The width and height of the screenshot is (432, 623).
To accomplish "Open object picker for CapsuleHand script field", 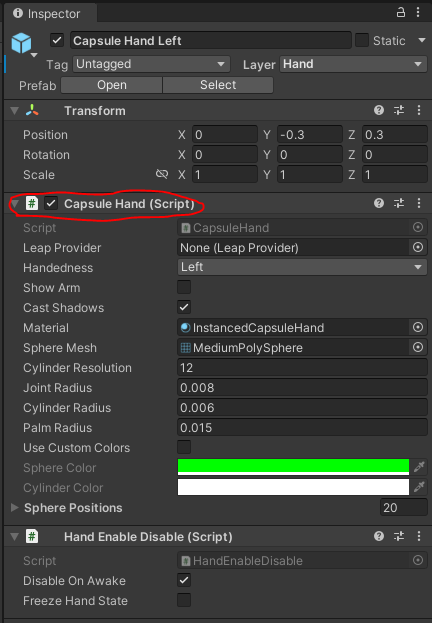I will pyautogui.click(x=418, y=227).
